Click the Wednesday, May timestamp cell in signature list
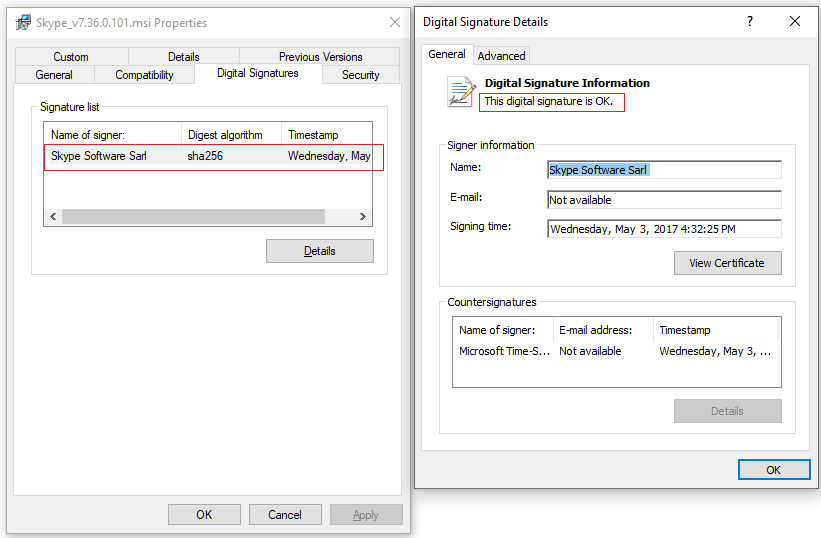Viewport: 821px width, 538px height. (x=329, y=156)
